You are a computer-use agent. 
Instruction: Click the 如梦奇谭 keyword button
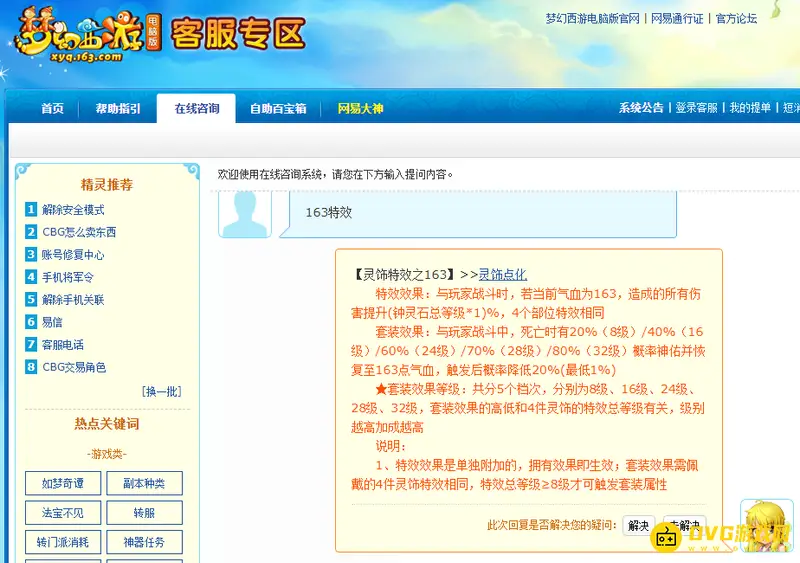point(63,483)
